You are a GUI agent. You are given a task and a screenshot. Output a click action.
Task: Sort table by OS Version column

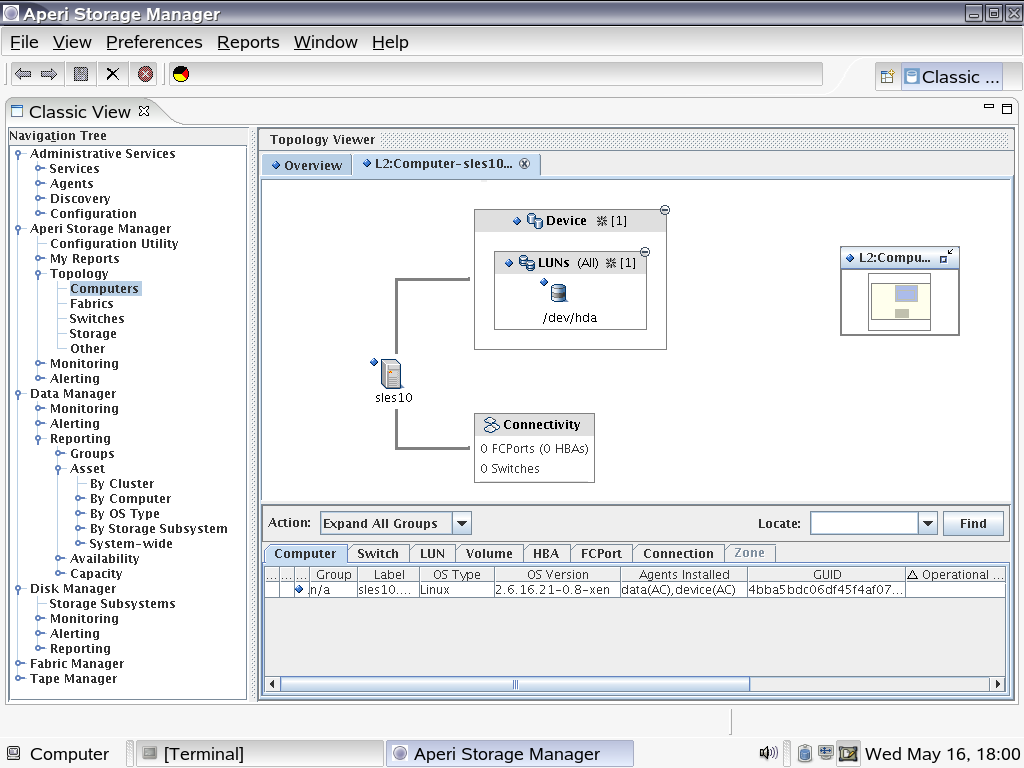(557, 575)
